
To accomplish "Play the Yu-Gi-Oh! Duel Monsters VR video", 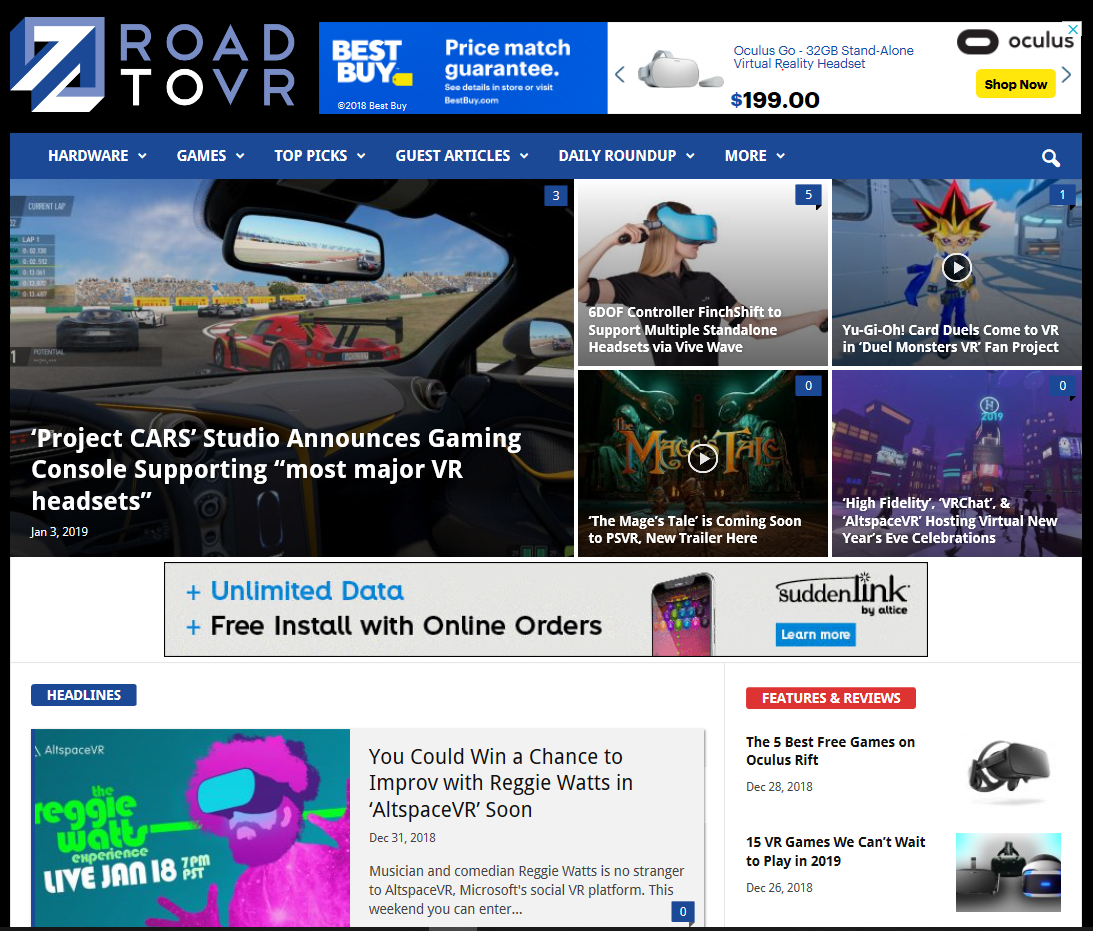I will (956, 267).
